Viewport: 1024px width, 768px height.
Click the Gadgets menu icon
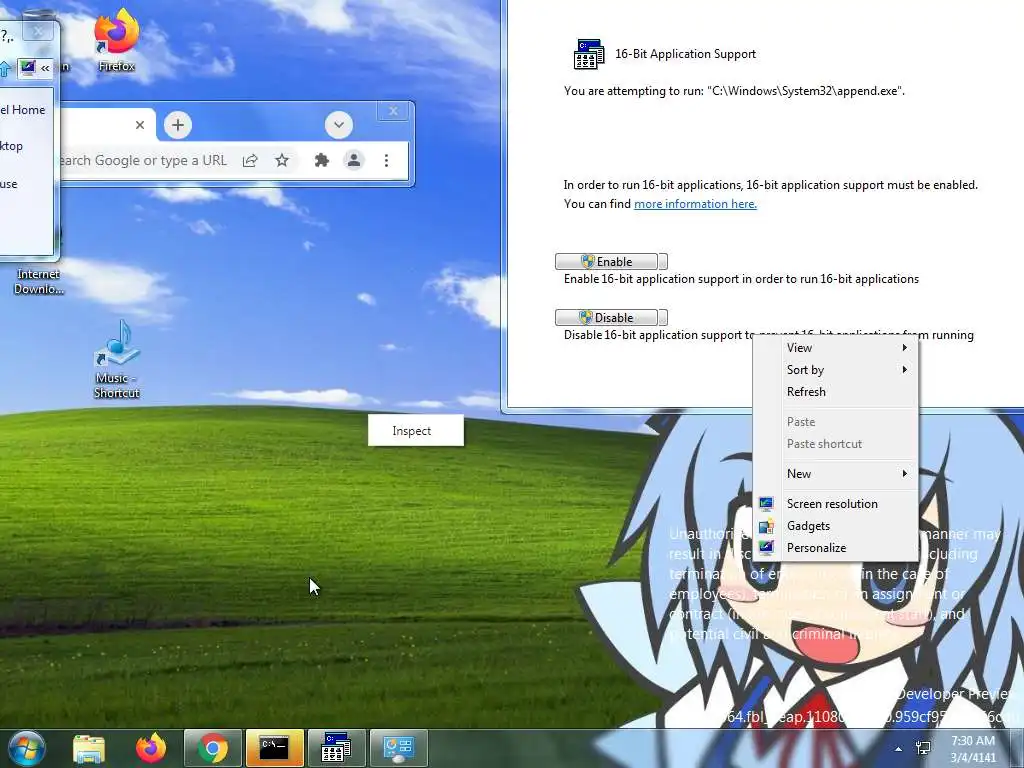pos(766,526)
